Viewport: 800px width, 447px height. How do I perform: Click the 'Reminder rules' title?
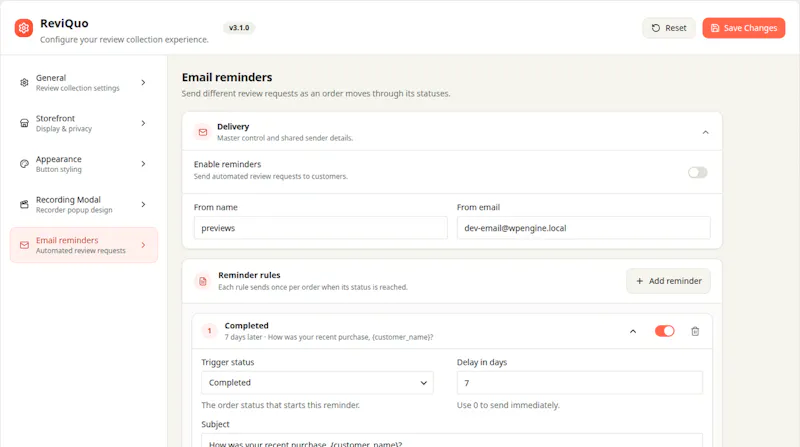click(x=249, y=275)
